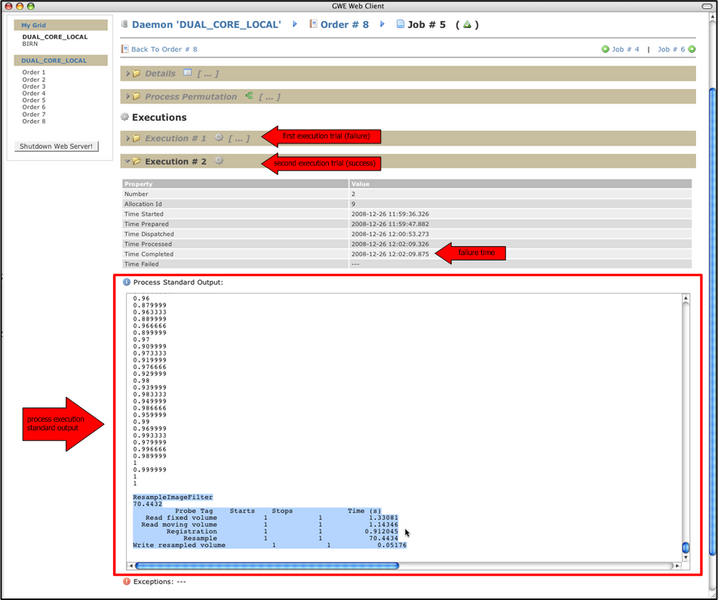Open Order 7 in sidebar
The image size is (718, 600).
33,114
